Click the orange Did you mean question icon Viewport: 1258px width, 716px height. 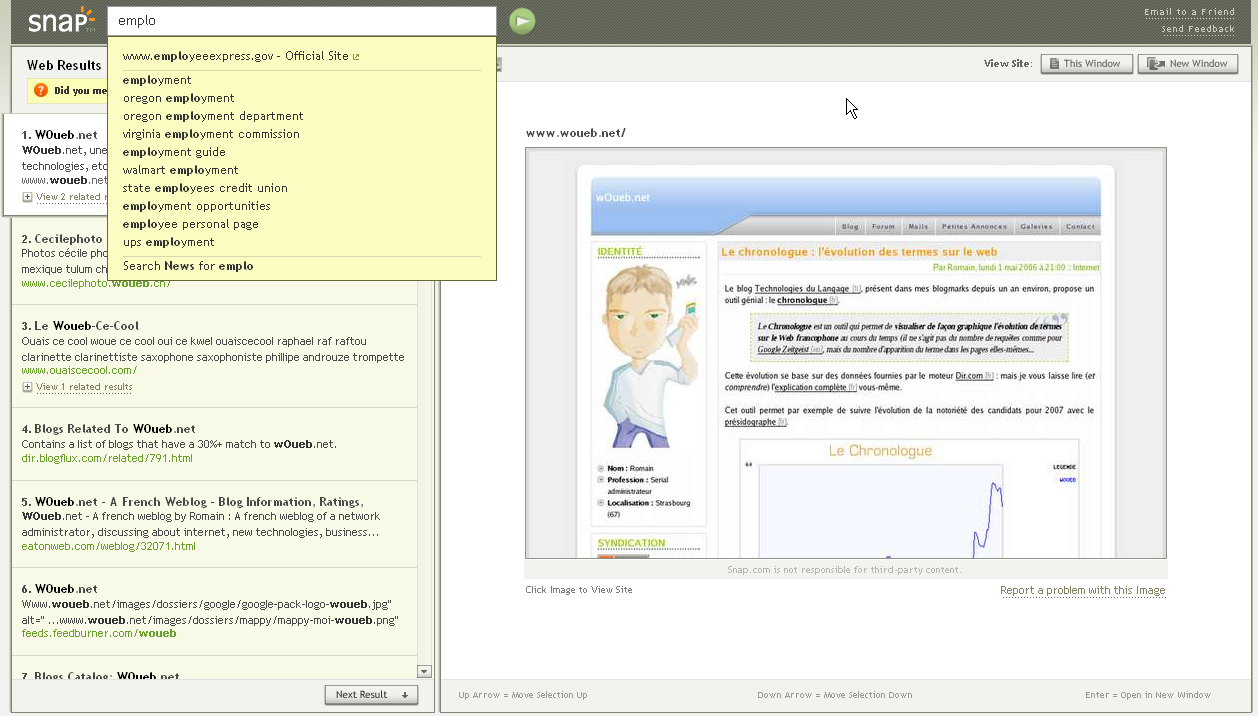(x=41, y=90)
